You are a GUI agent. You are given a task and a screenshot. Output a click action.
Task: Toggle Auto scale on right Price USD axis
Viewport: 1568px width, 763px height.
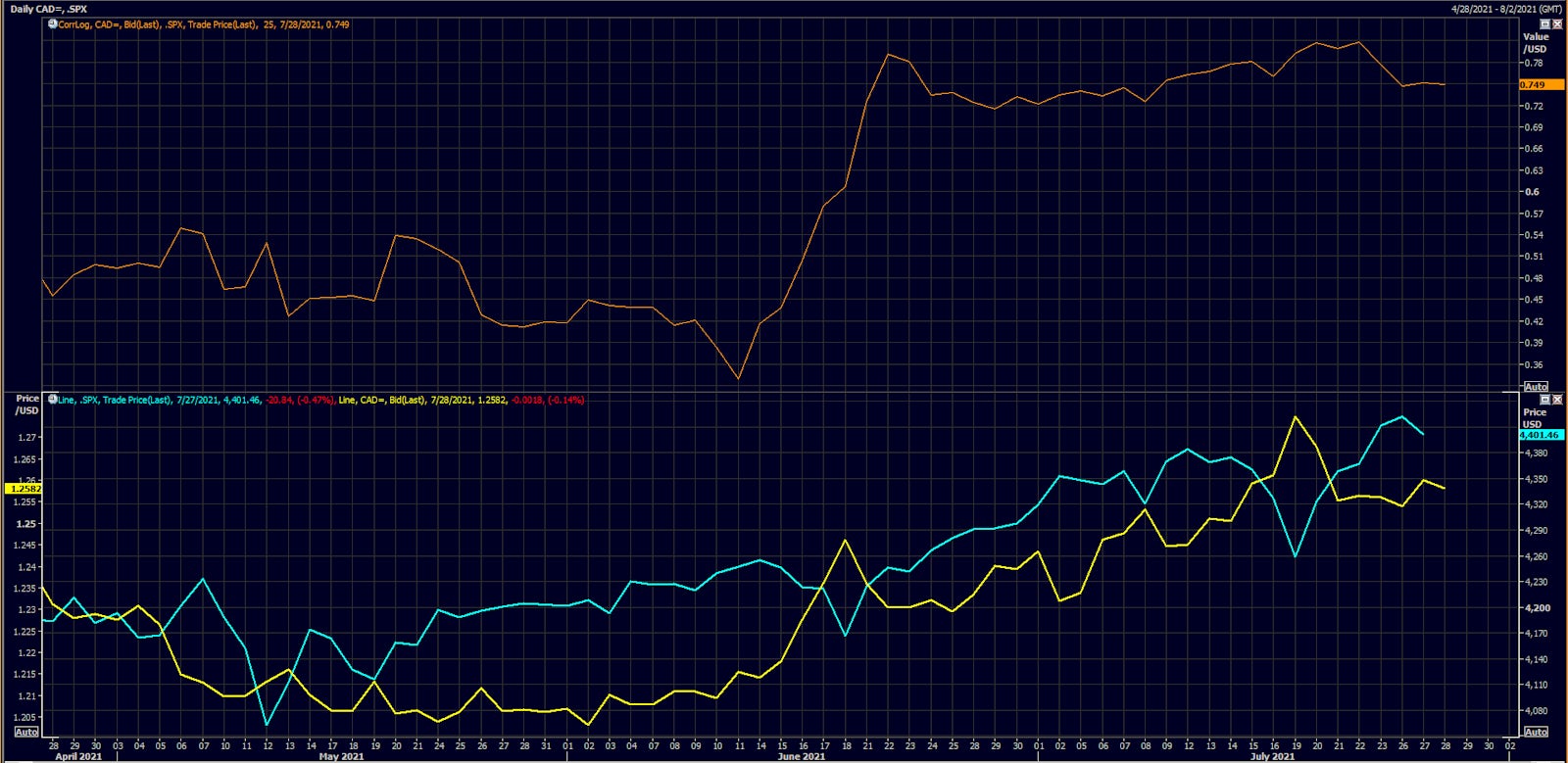1536,732
